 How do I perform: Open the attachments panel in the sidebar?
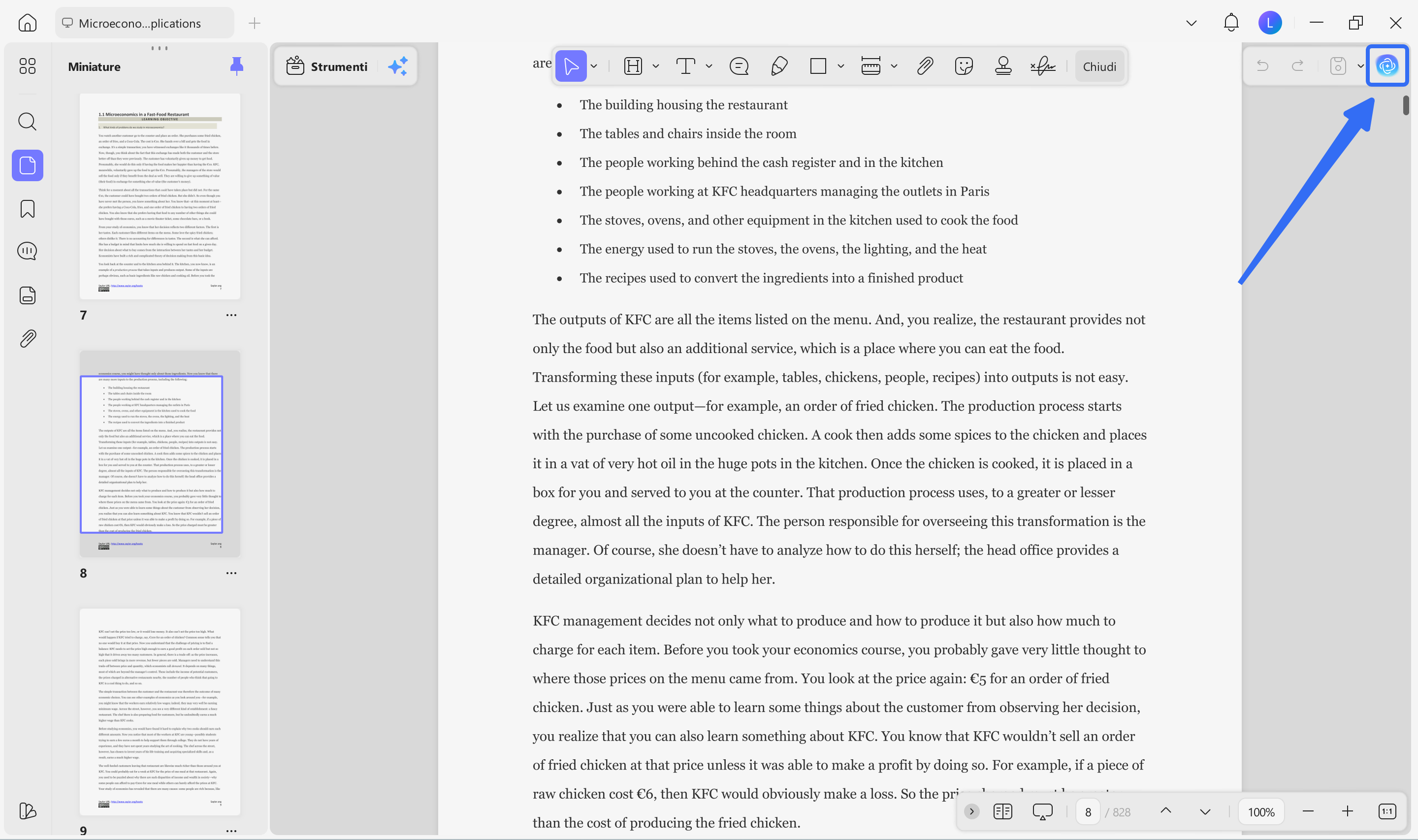pyautogui.click(x=27, y=338)
